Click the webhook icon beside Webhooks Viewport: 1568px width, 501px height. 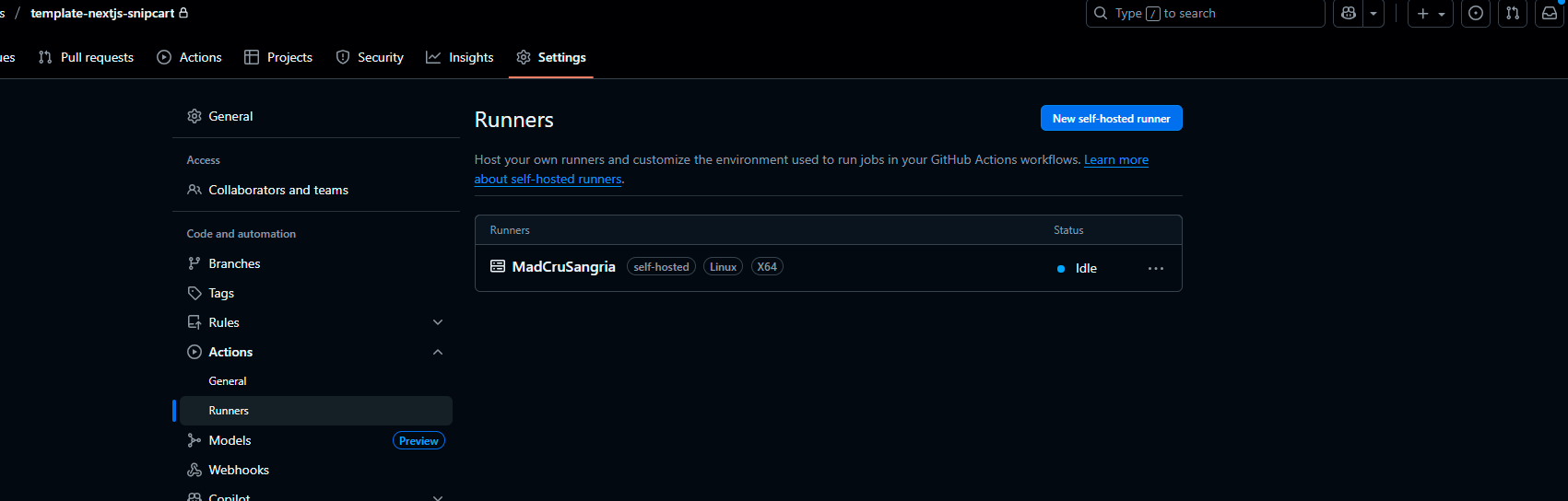pyautogui.click(x=195, y=470)
